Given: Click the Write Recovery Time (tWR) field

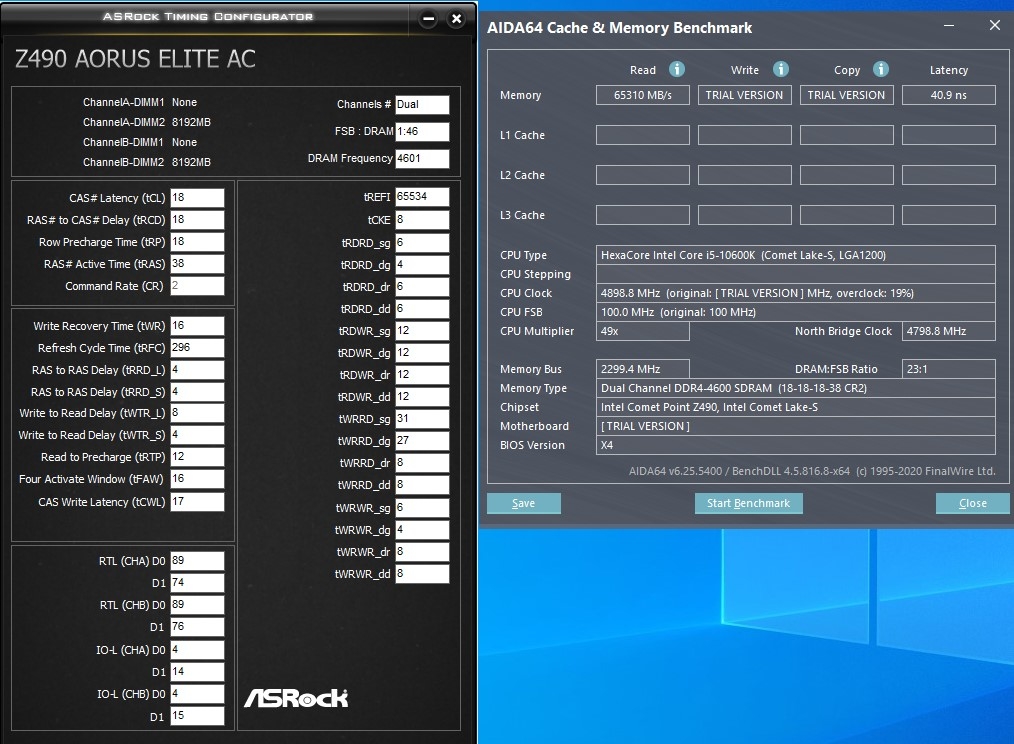Looking at the screenshot, I should tap(197, 326).
